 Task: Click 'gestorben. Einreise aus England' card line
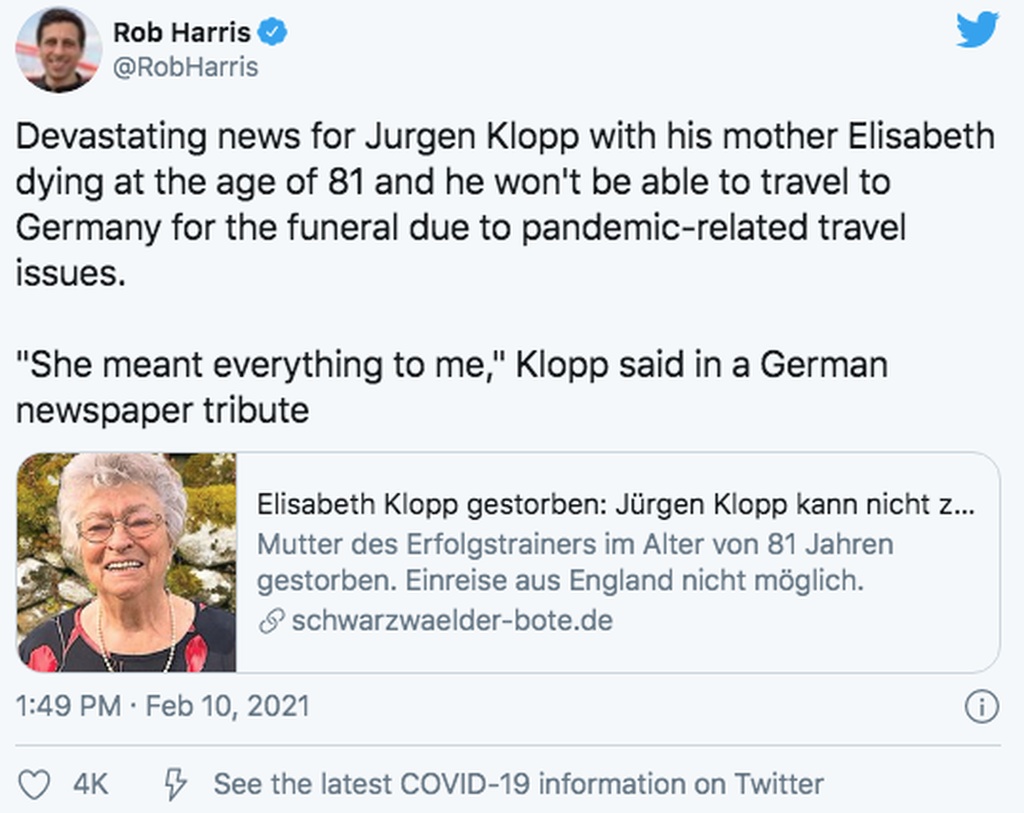pyautogui.click(x=556, y=581)
